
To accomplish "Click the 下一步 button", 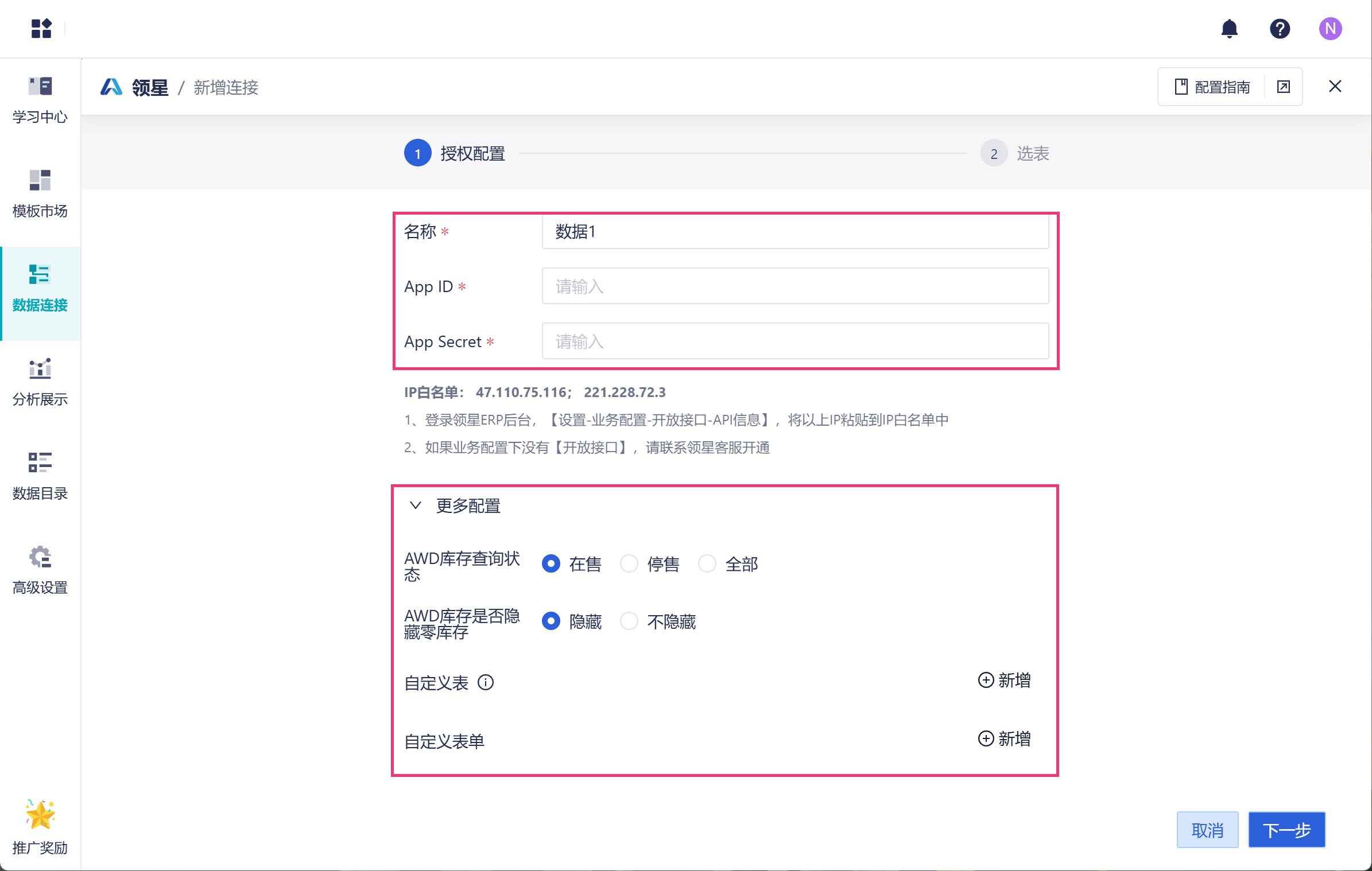I will pyautogui.click(x=1286, y=830).
